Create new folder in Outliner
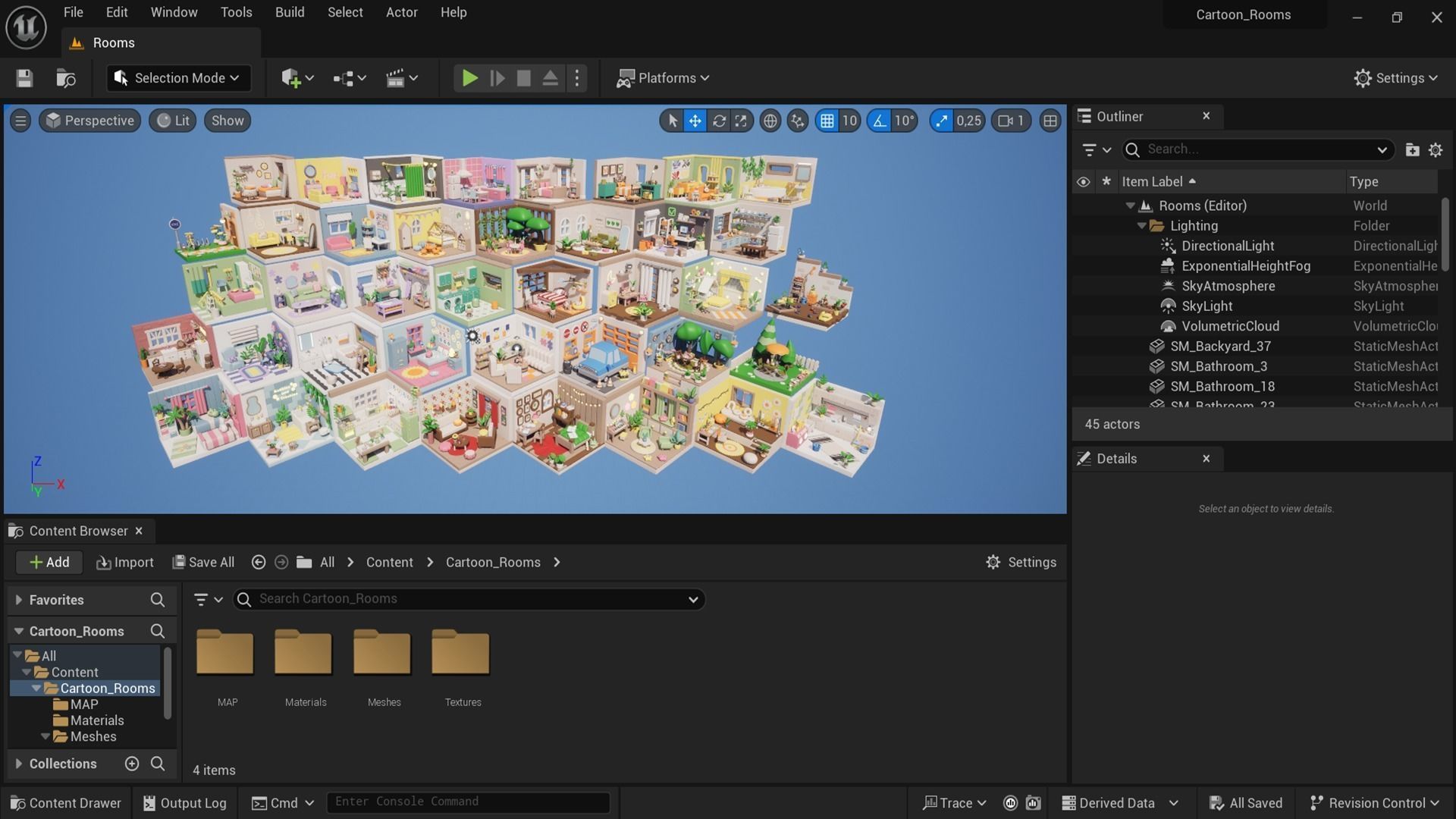This screenshot has width=1456, height=819. point(1411,149)
